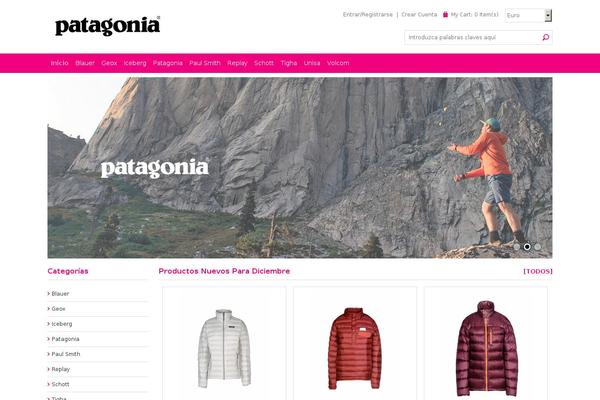This screenshot has width=600, height=400.
Task: Open the red striped pullover jacket thumbnail
Action: [355, 348]
